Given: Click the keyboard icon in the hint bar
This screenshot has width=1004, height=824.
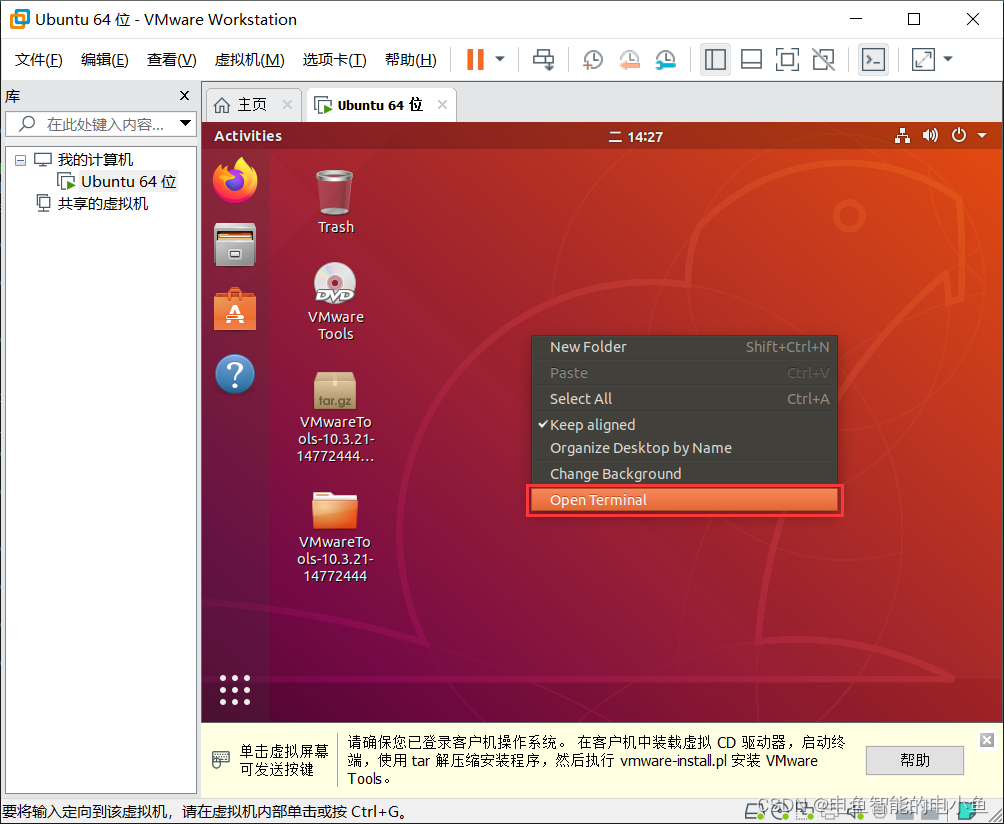Looking at the screenshot, I should tap(221, 760).
